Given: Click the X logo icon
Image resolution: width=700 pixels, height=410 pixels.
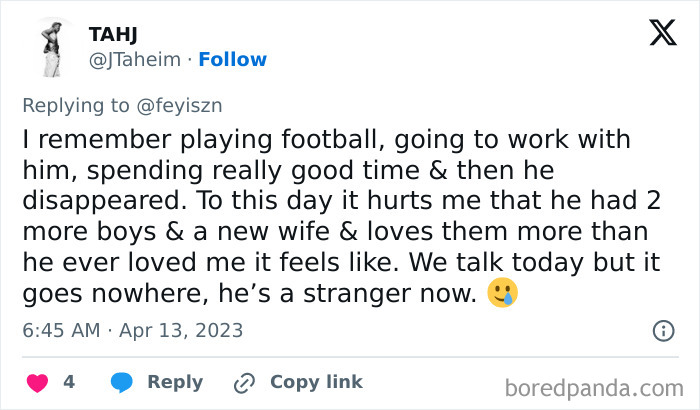Looking at the screenshot, I should coord(662,34).
